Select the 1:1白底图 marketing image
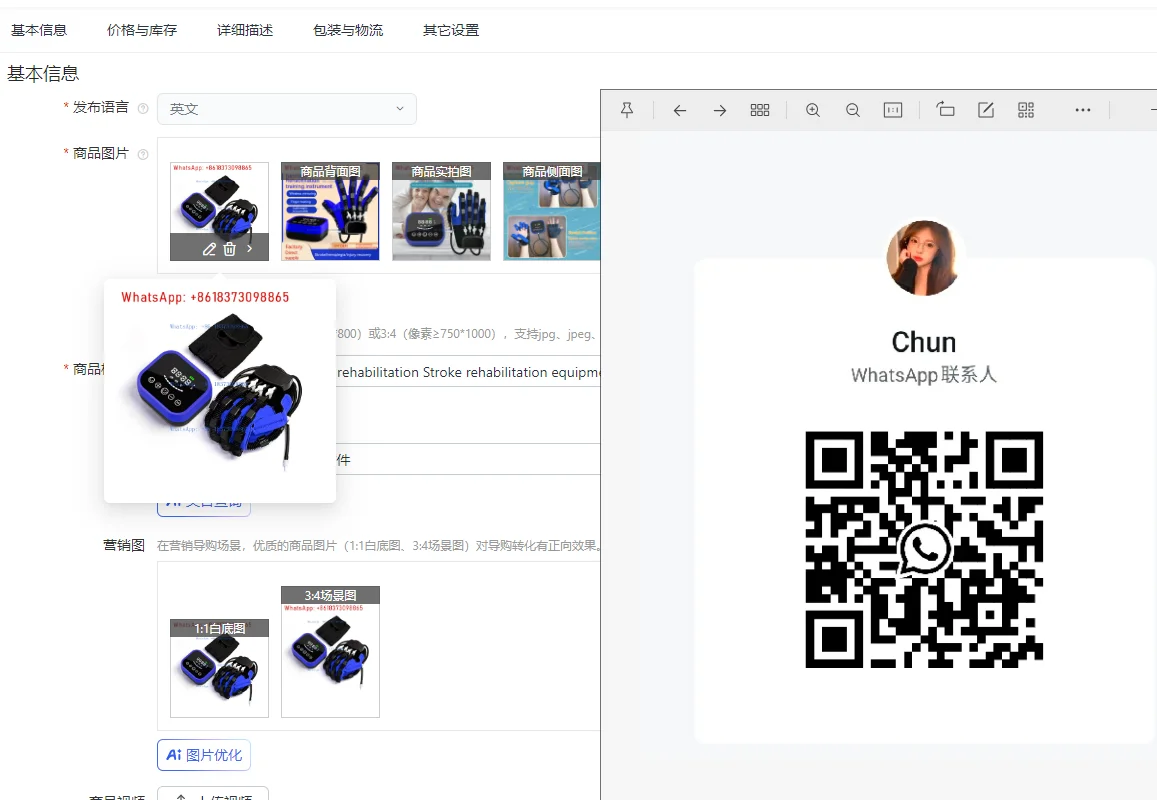The height and width of the screenshot is (800, 1157). pos(219,668)
